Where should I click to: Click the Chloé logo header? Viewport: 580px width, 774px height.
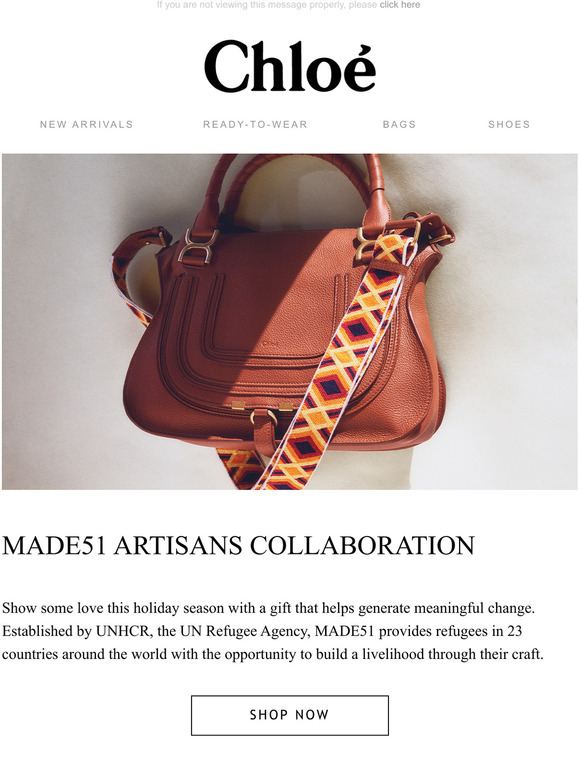(x=290, y=66)
